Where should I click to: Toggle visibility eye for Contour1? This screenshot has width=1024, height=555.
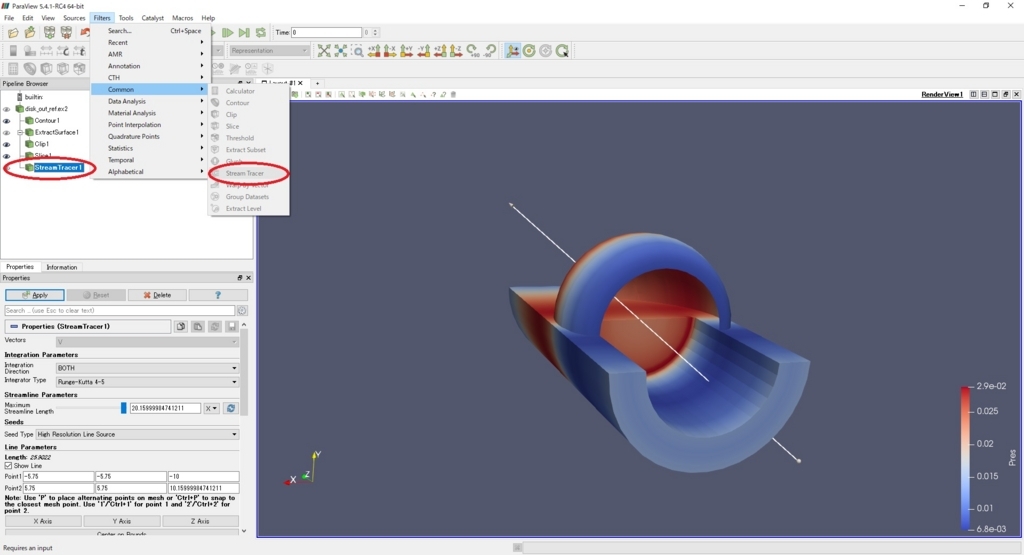point(7,121)
